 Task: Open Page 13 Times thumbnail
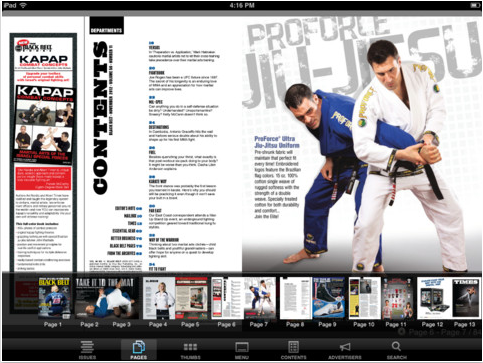[x=466, y=298]
